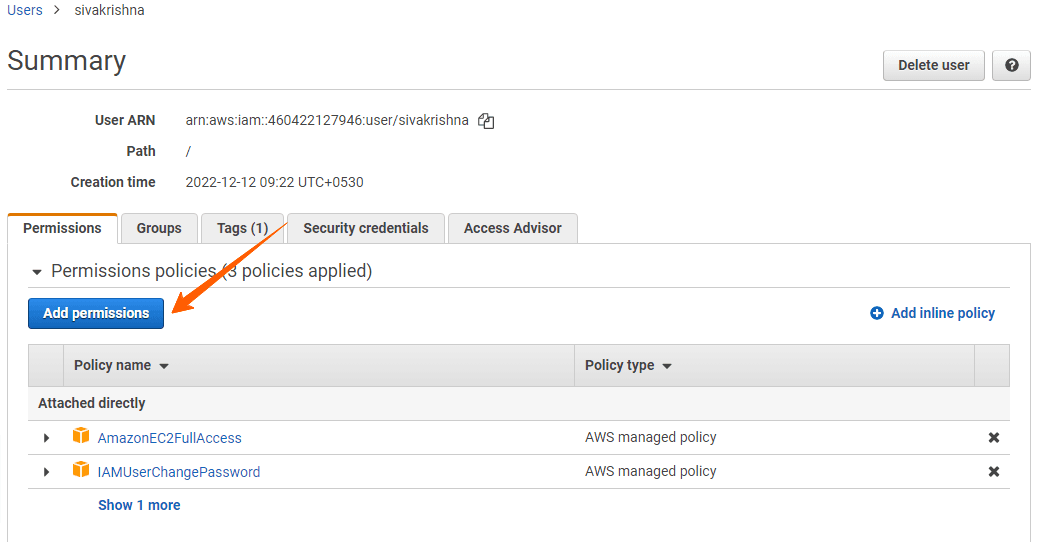This screenshot has height=542, width=1040.
Task: Remove the AmazonEC2FullAccess policy with X icon
Action: tap(993, 438)
